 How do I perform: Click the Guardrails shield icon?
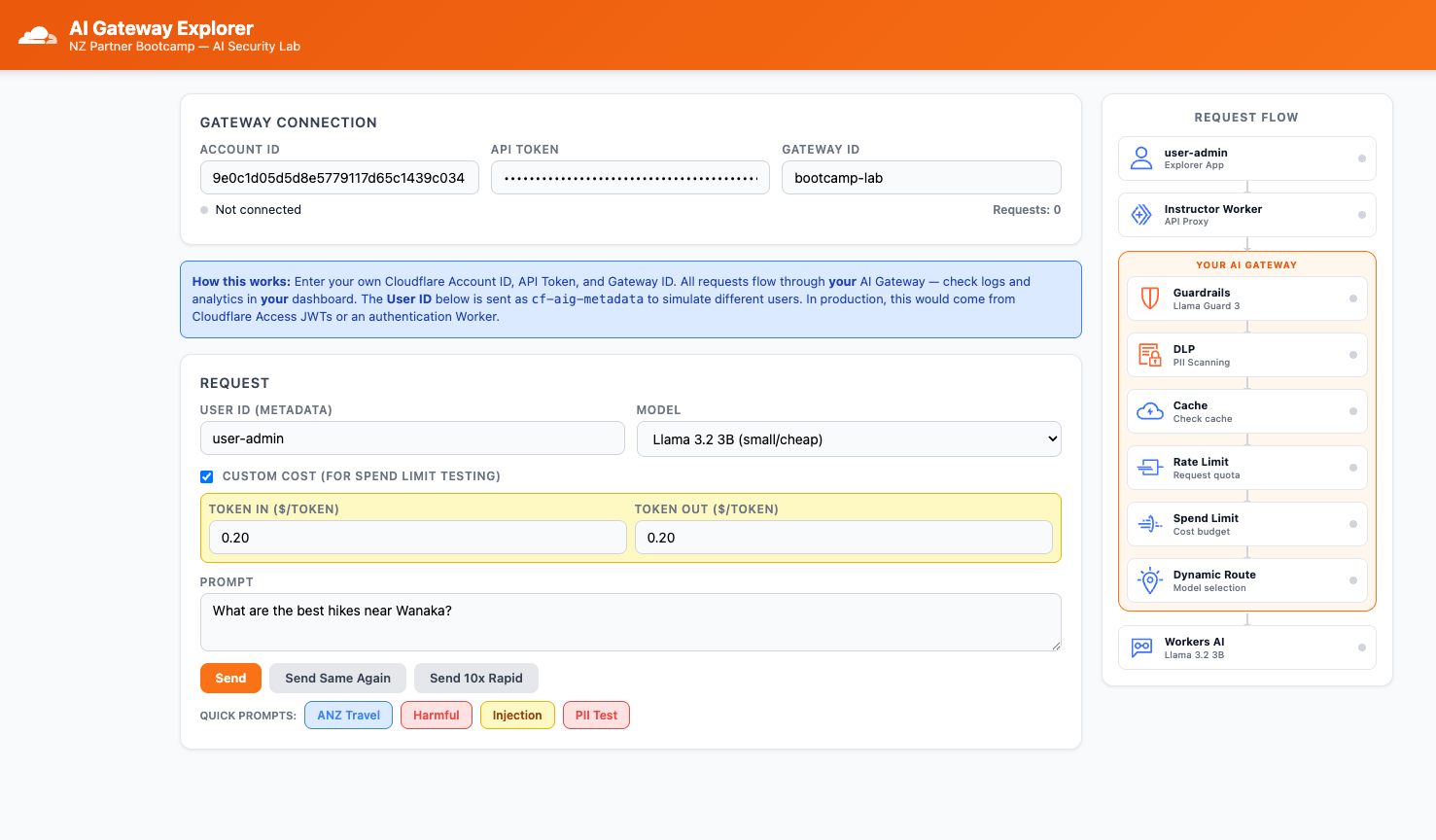pos(1150,298)
